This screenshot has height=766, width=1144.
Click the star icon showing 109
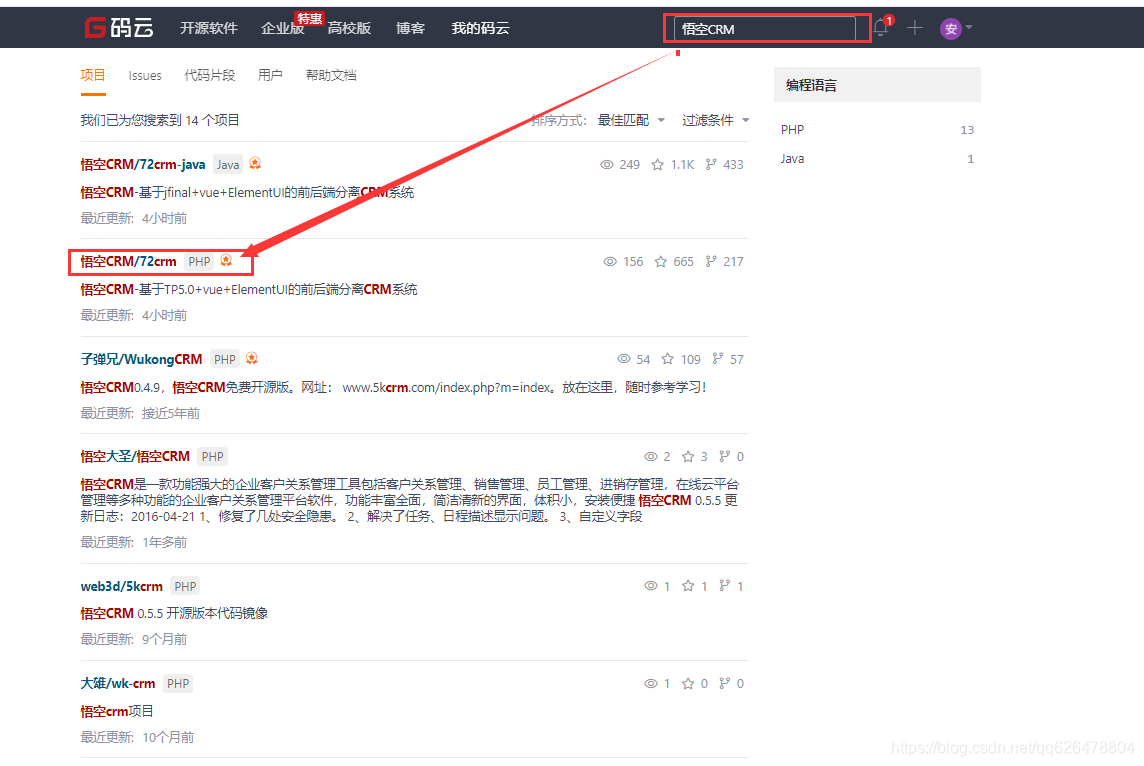click(x=668, y=359)
